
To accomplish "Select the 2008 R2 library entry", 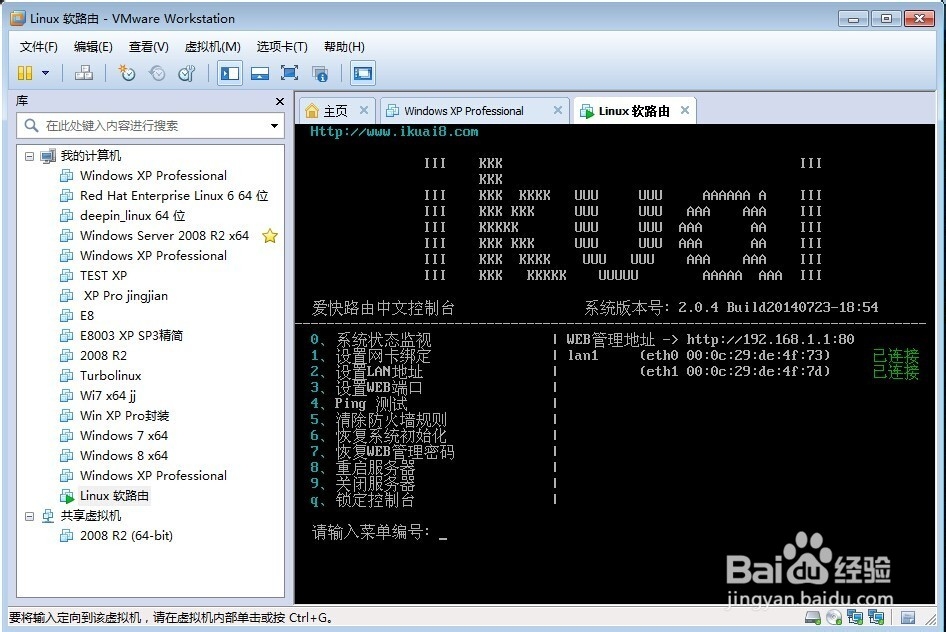I will (x=103, y=355).
